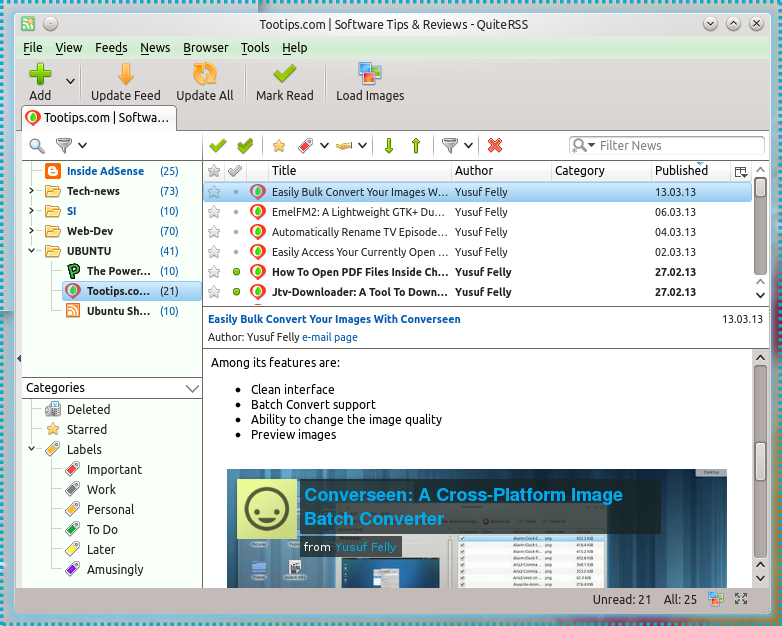Click the column chooser icon beside Published

click(x=741, y=172)
